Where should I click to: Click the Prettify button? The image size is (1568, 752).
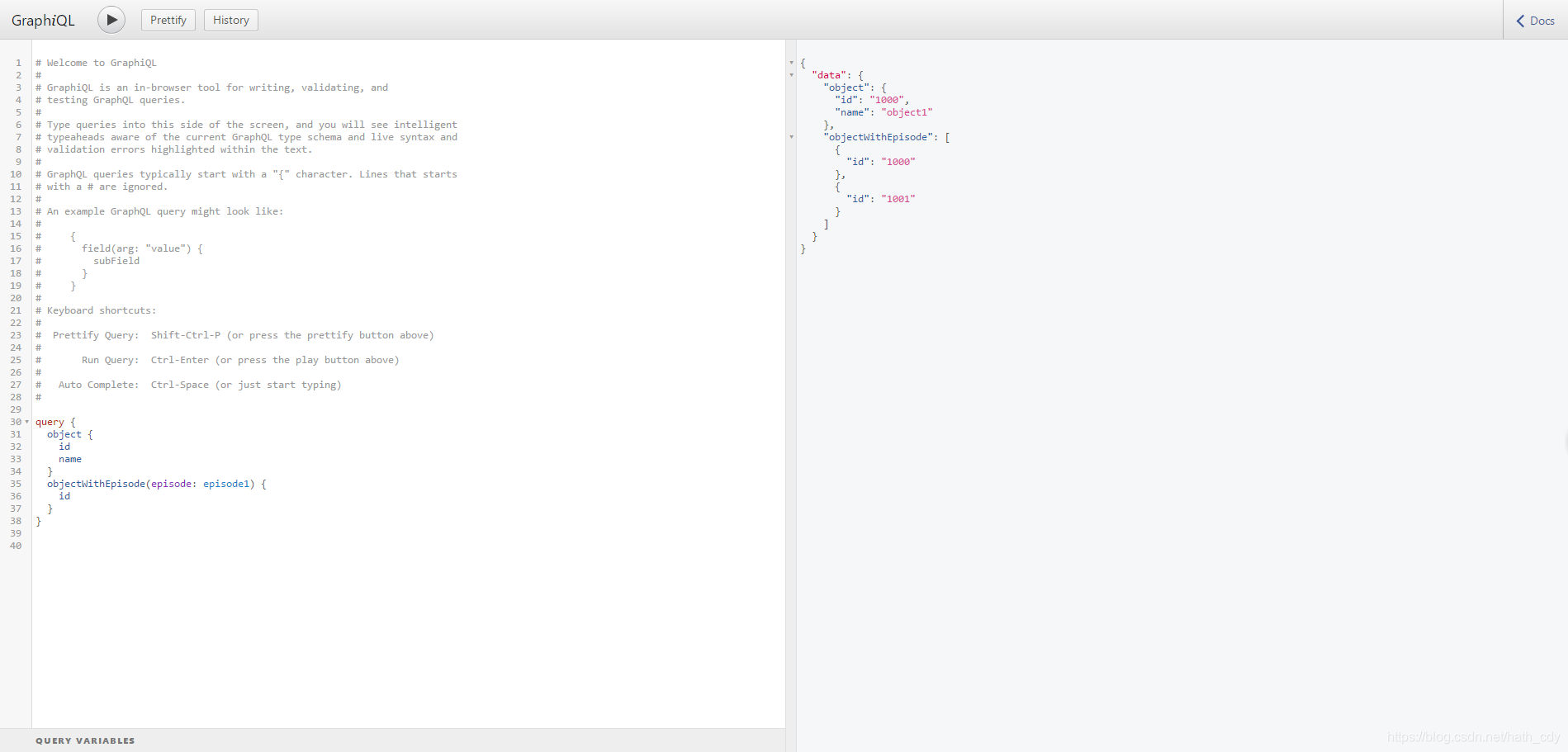click(x=168, y=20)
